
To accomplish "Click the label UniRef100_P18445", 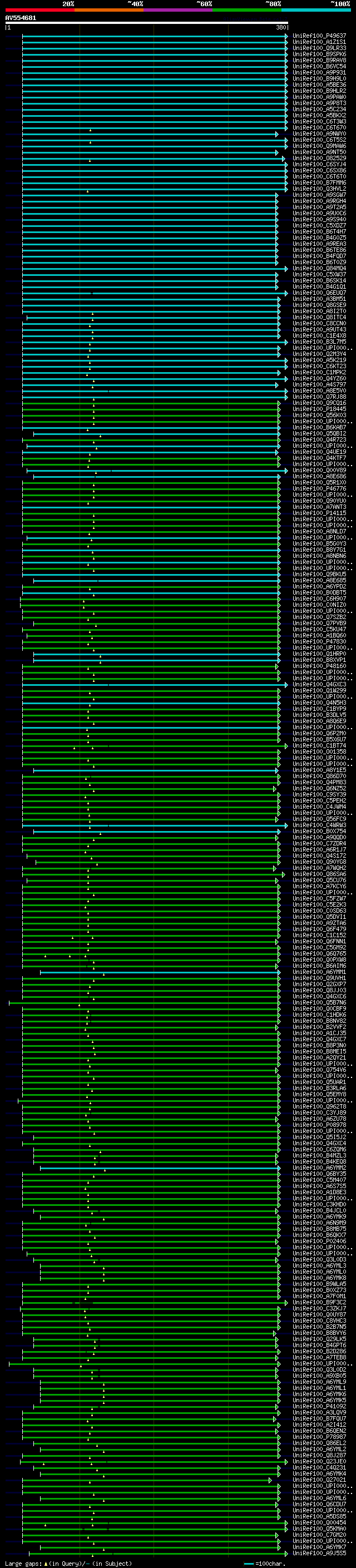I will click(319, 409).
